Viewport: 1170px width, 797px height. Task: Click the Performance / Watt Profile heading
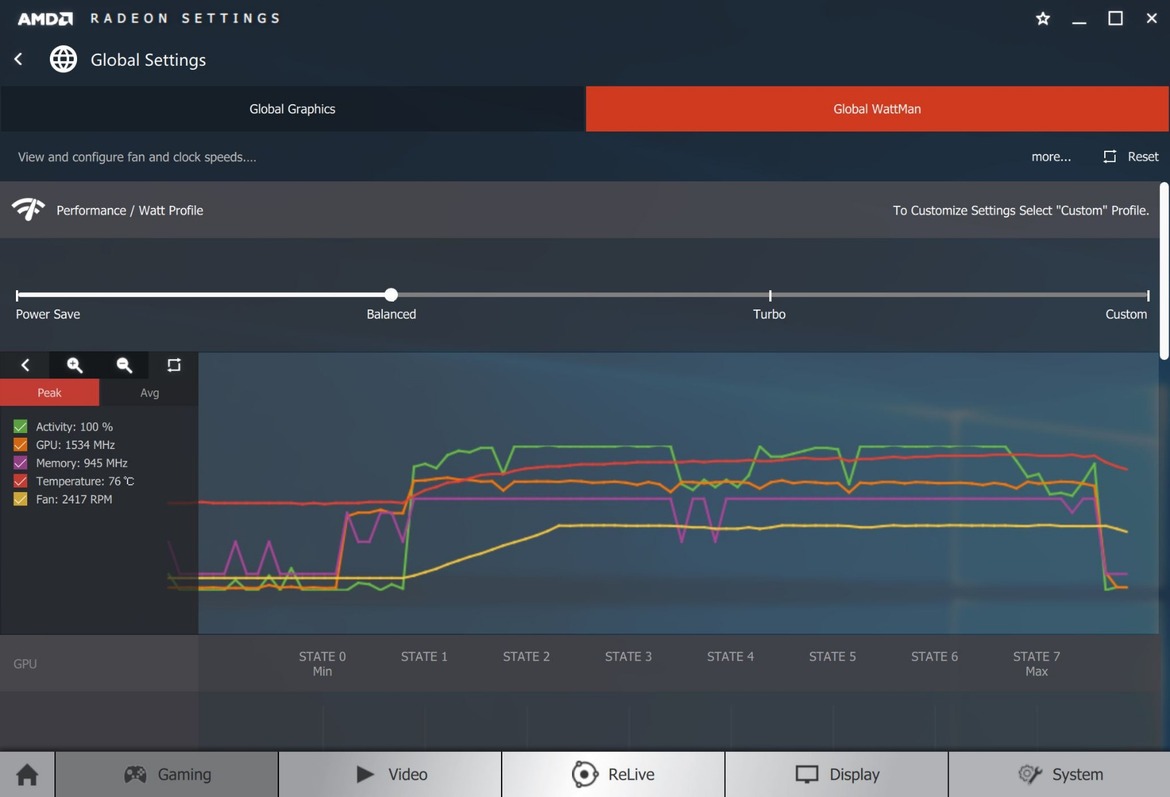pyautogui.click(x=130, y=210)
